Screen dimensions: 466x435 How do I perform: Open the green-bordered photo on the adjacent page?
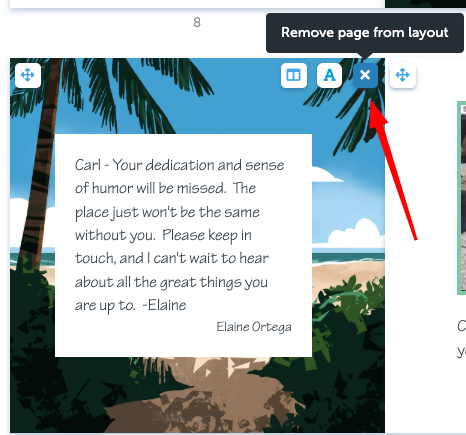[x=462, y=198]
